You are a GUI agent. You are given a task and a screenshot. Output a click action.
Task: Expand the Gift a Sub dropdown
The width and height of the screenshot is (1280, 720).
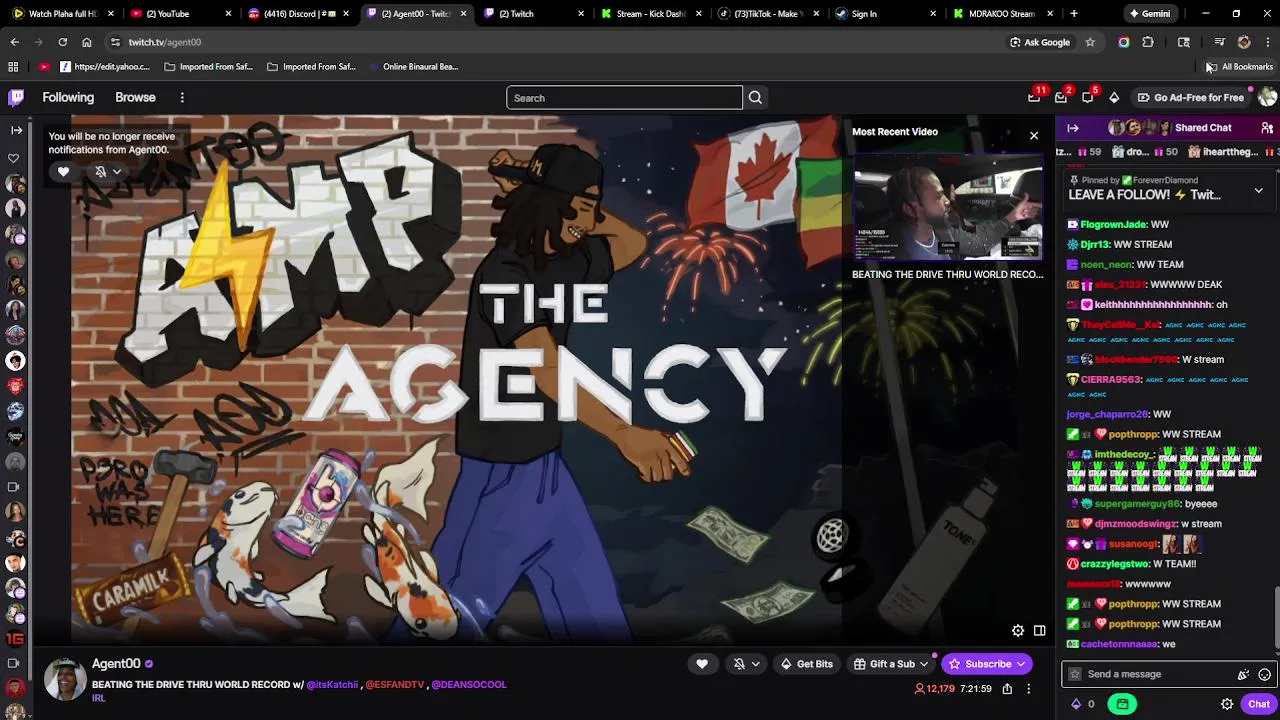pos(923,664)
